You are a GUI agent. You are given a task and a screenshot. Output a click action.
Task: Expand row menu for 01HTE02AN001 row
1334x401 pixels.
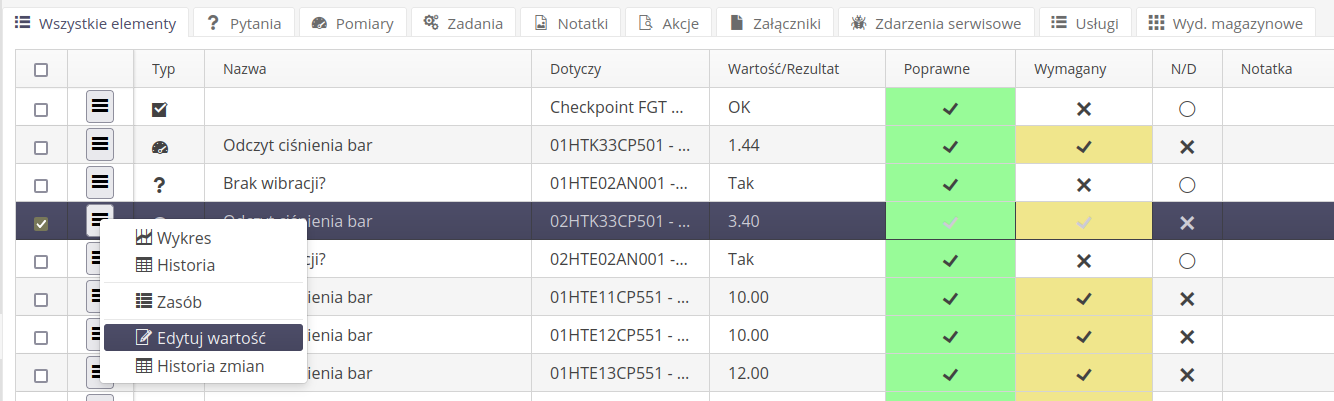100,183
